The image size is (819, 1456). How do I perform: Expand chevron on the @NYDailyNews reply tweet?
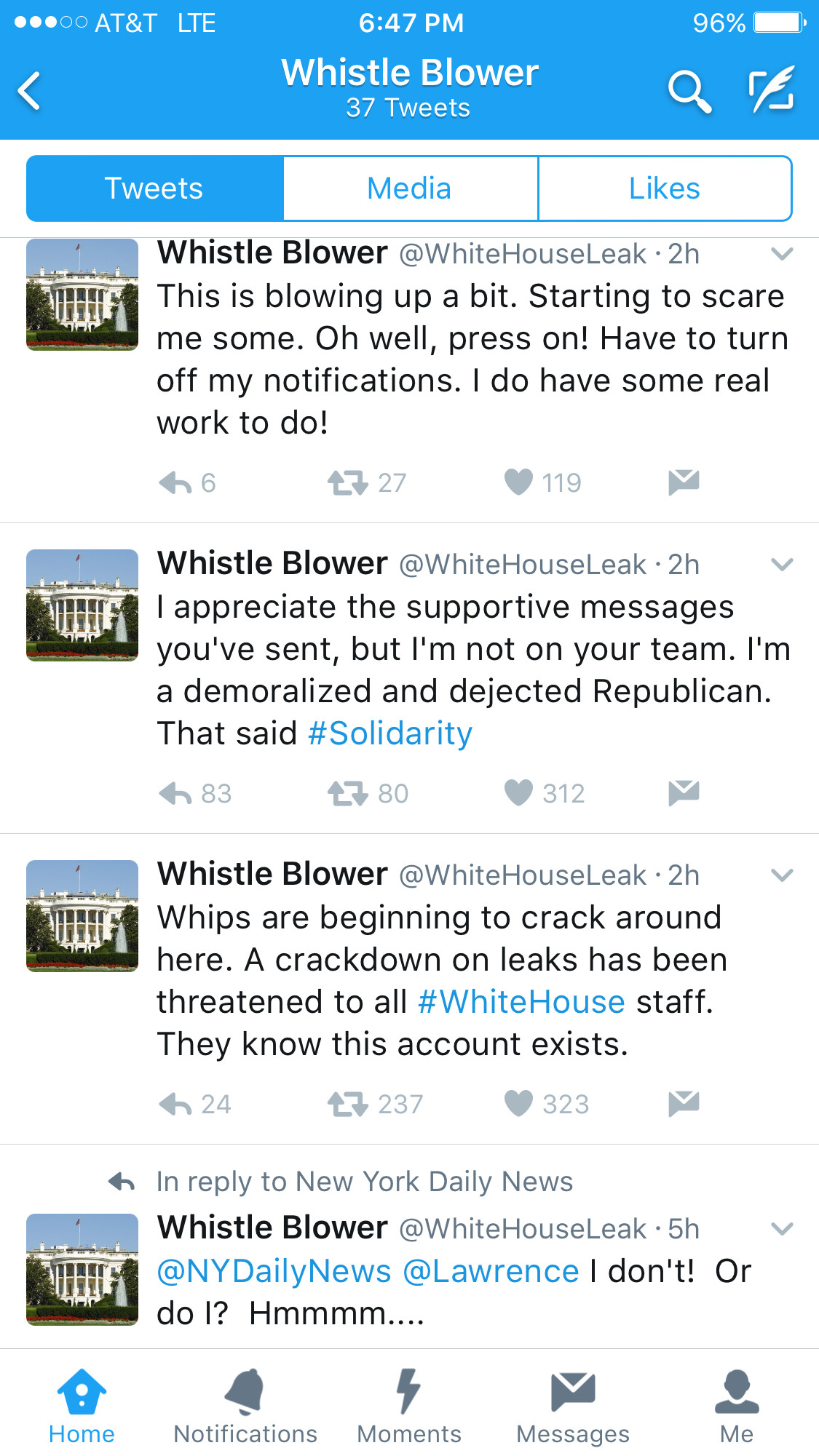(782, 1229)
